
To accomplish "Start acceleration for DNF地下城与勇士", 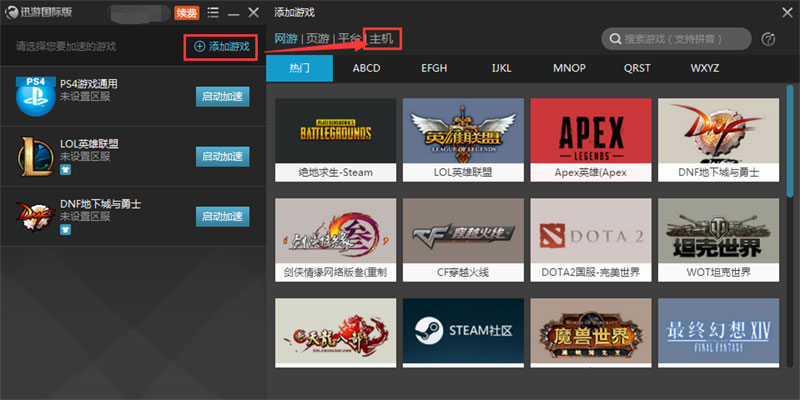I will coord(222,216).
